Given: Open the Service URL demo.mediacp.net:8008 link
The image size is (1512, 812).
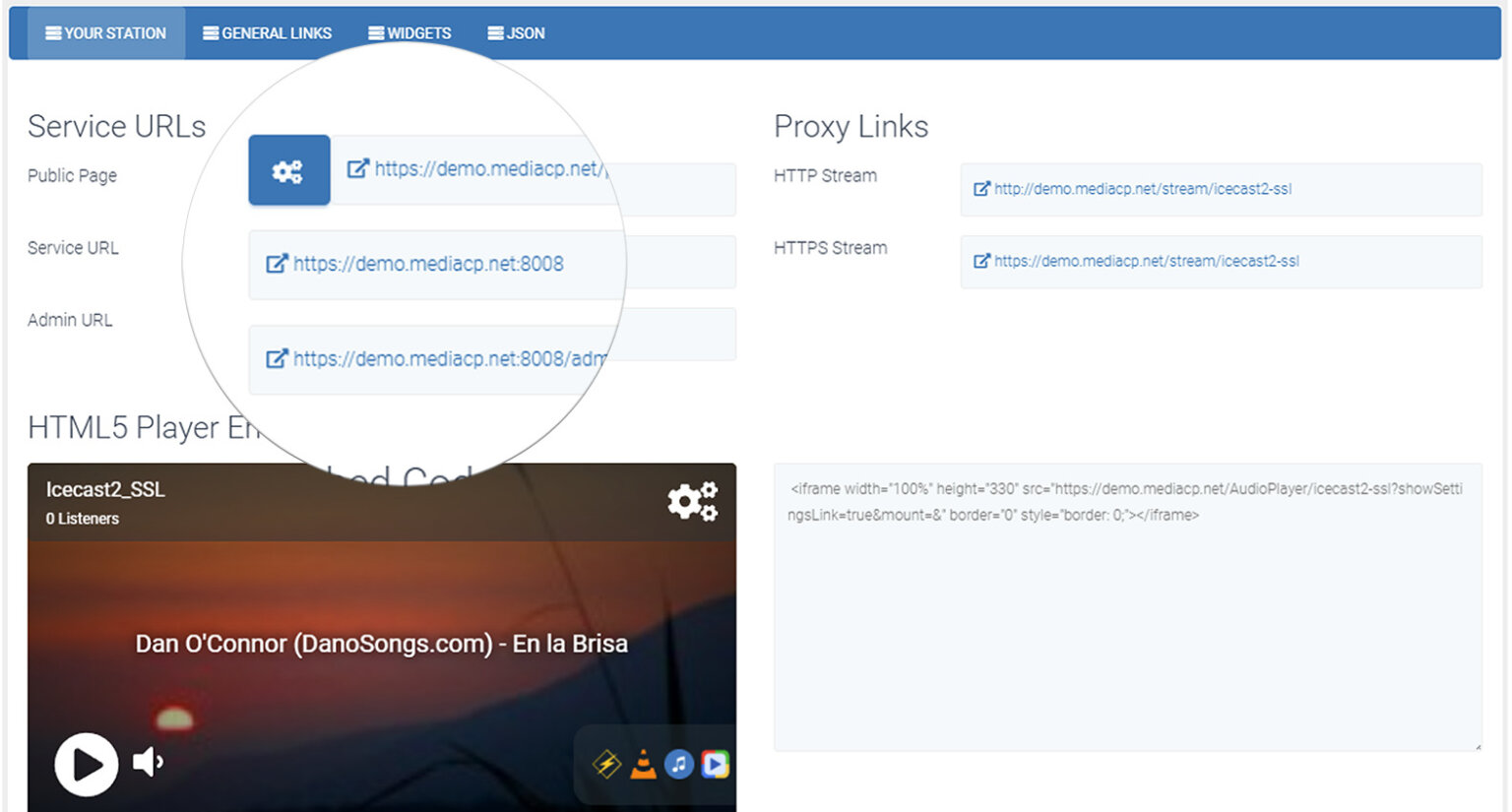Looking at the screenshot, I should pos(428,264).
